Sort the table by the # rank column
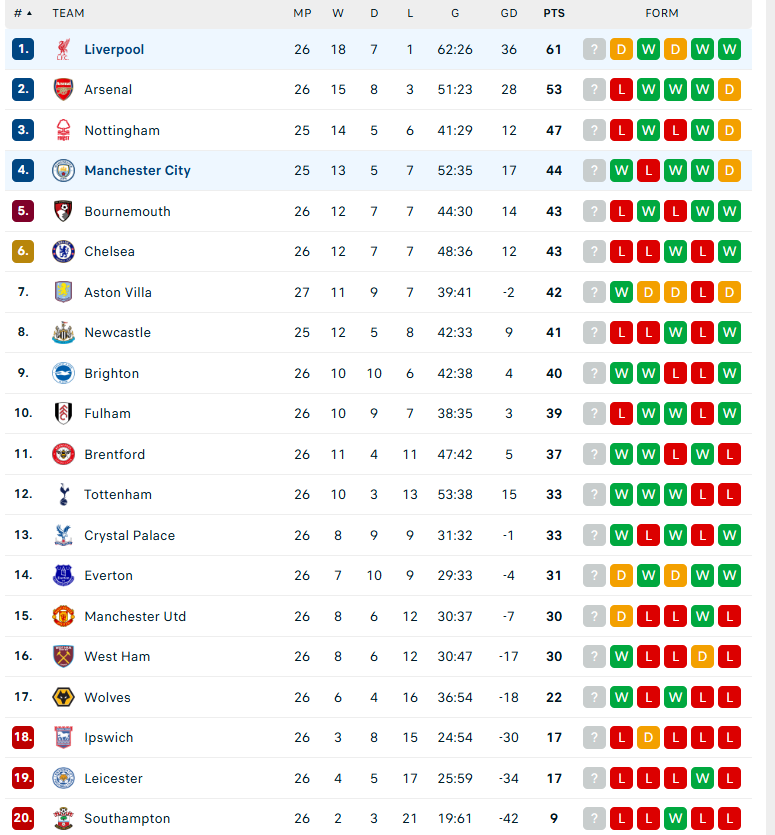Image resolution: width=775 pixels, height=835 pixels. coord(22,13)
